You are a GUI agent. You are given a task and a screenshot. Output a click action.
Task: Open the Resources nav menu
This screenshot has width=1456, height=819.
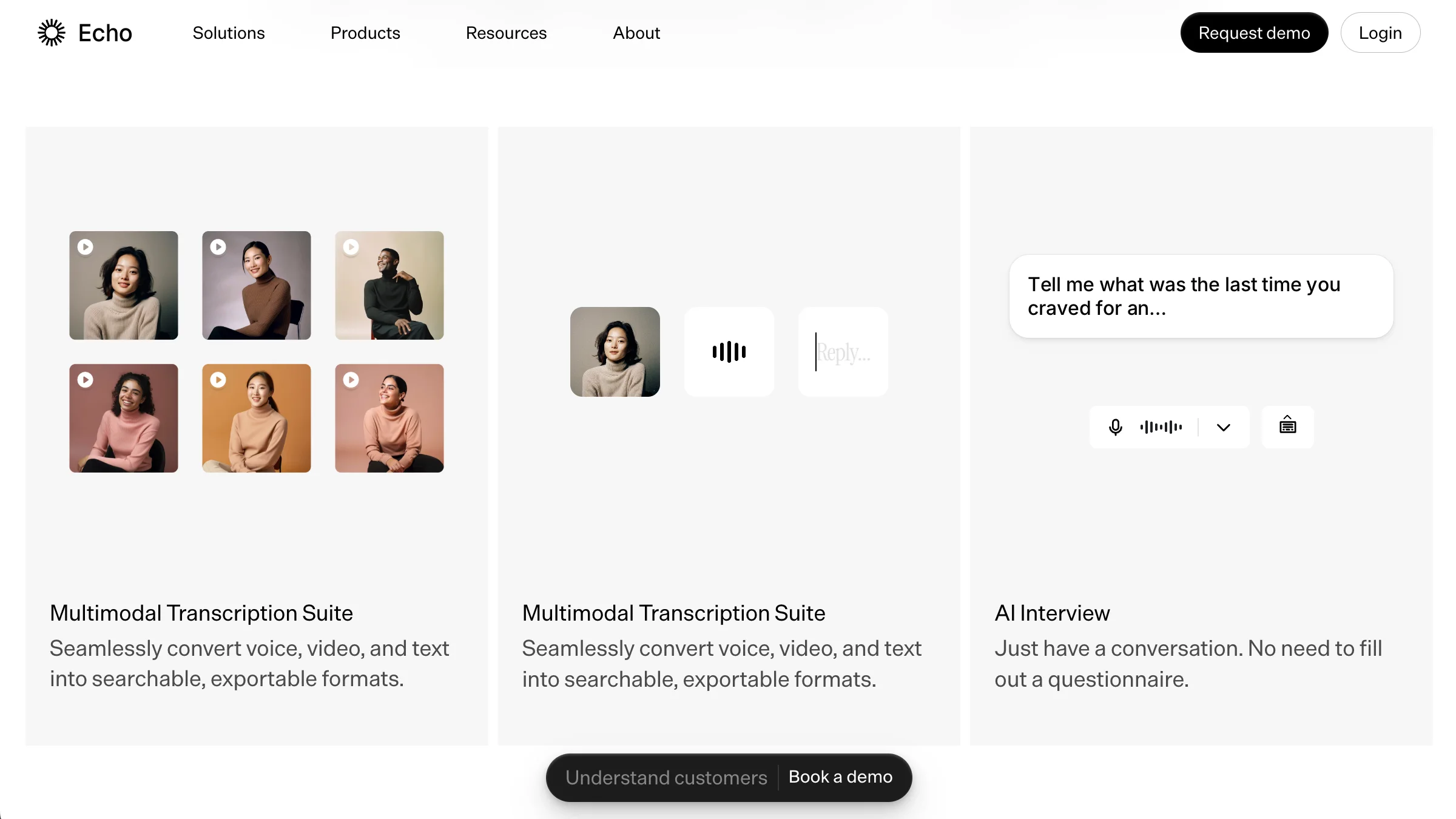click(506, 33)
